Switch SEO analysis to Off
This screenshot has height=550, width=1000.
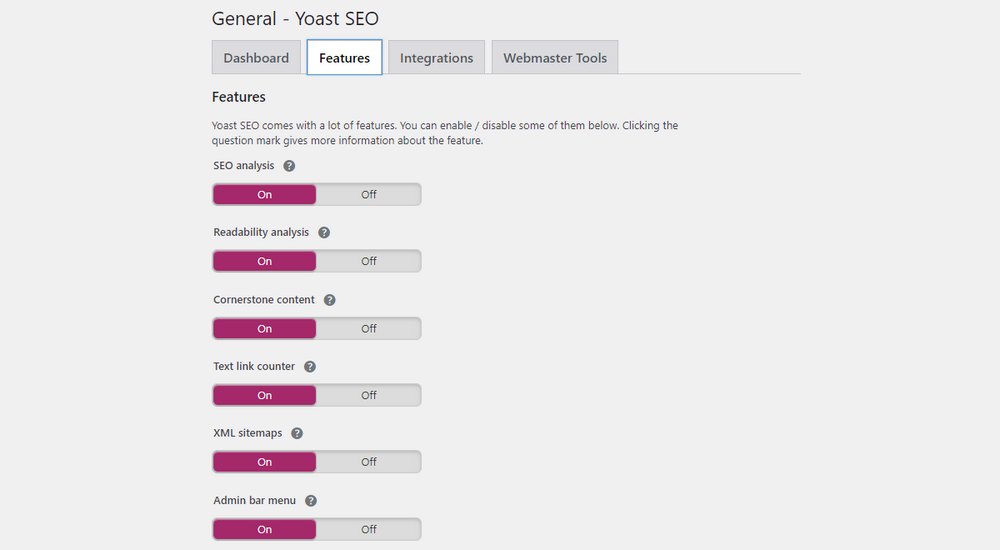coord(368,195)
